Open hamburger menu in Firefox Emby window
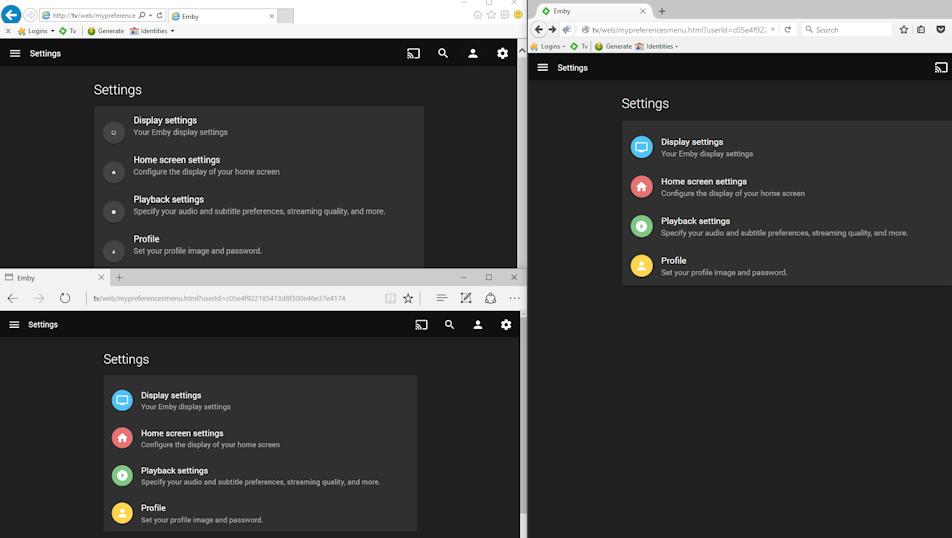 [543, 67]
